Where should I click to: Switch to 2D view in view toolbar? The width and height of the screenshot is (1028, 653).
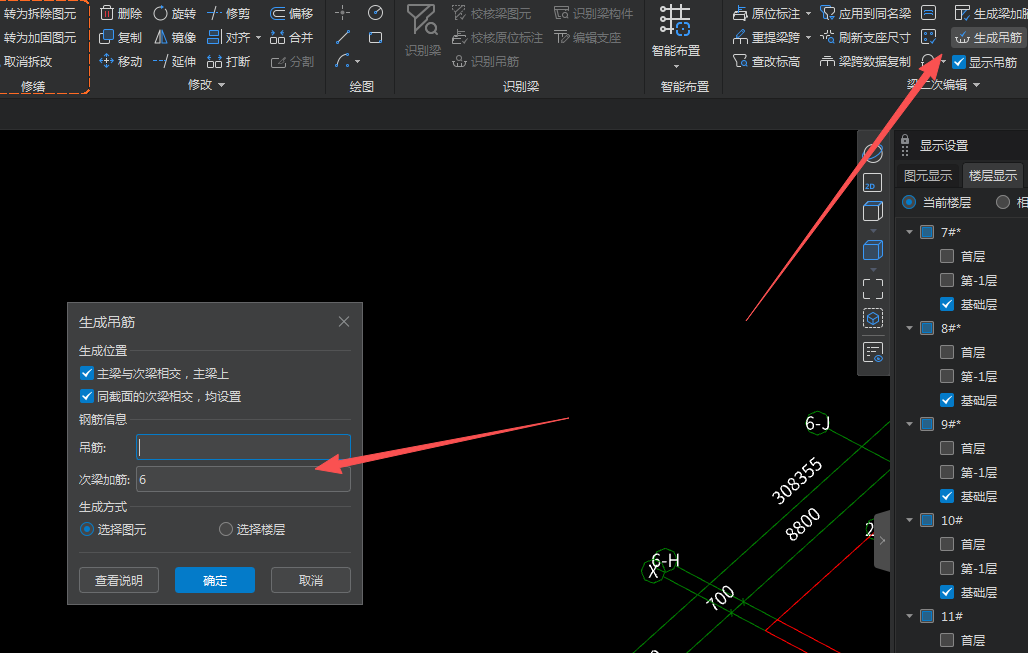coord(873,182)
